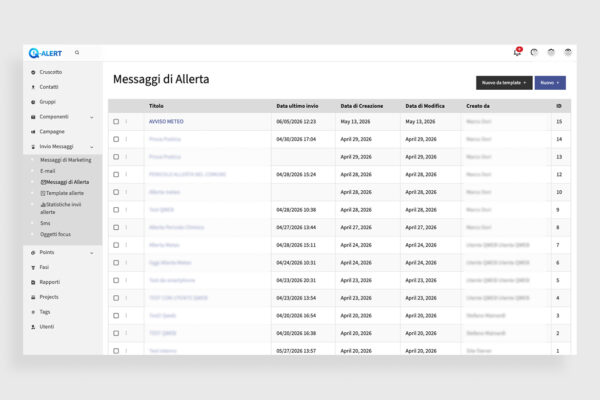Select checkbox of row sent 04/20/2026 16:38
The height and width of the screenshot is (400, 600).
point(116,333)
